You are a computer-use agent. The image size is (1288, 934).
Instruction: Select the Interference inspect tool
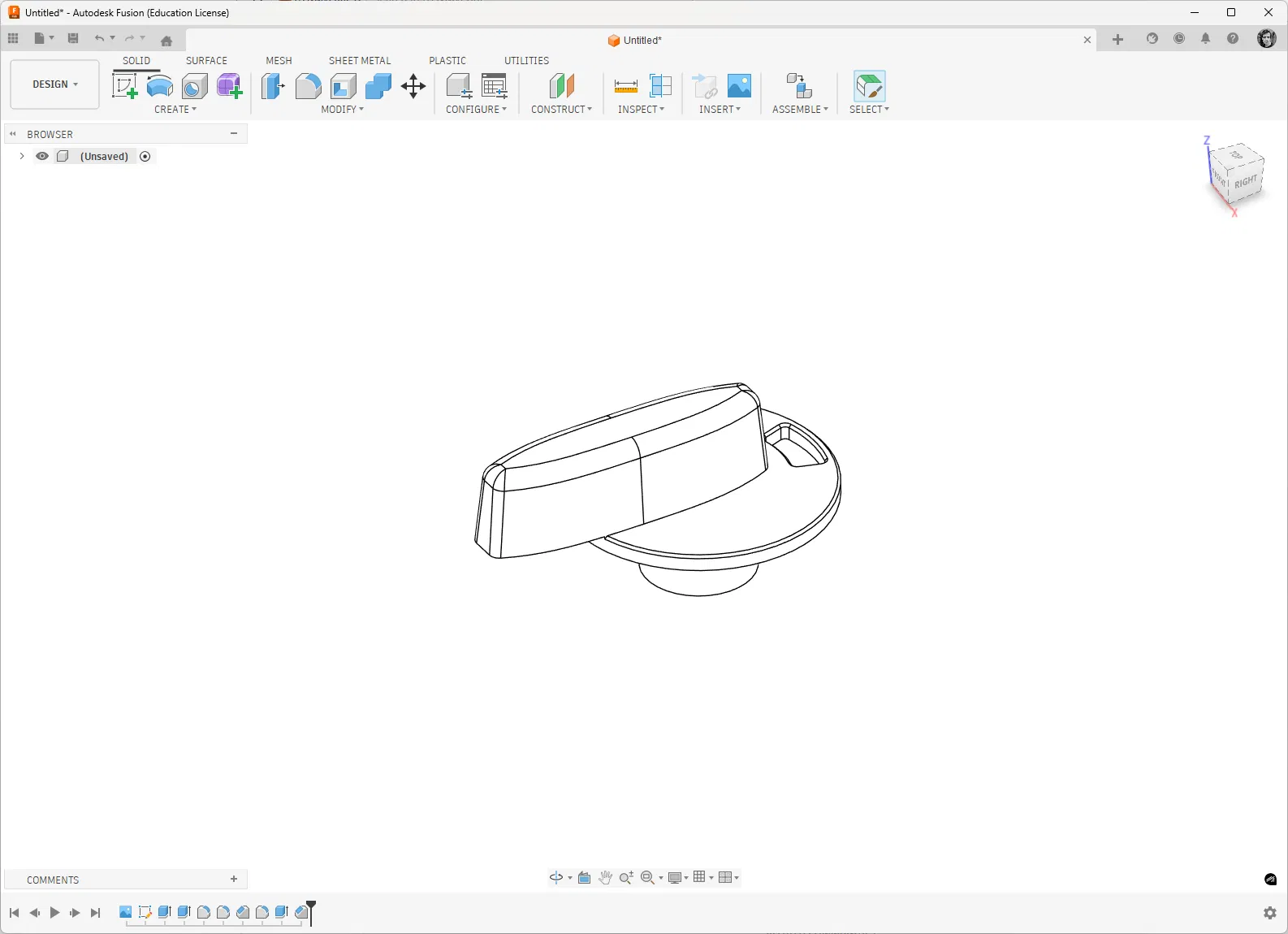(x=661, y=85)
